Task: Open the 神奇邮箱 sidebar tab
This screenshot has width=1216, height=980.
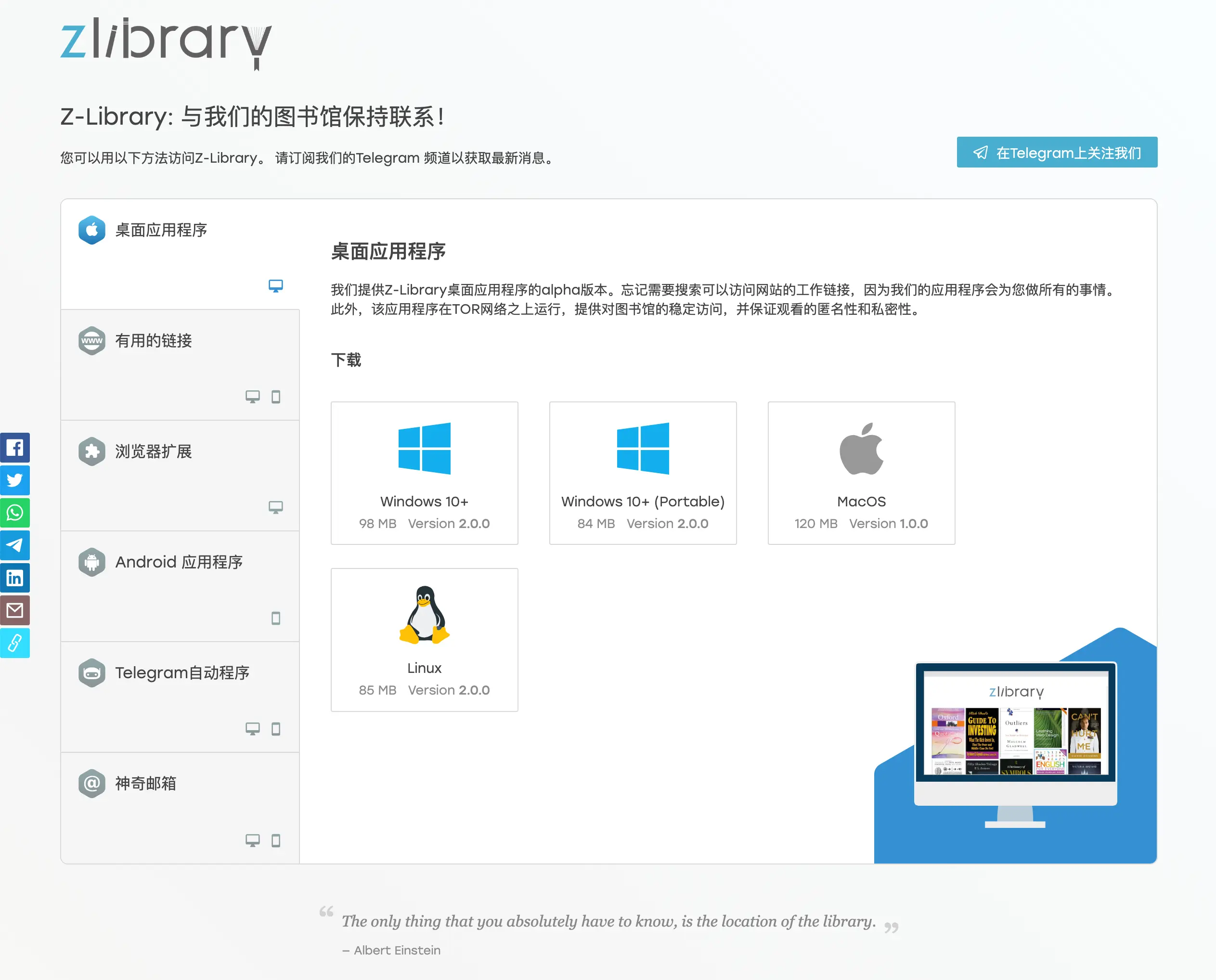Action: (x=180, y=808)
